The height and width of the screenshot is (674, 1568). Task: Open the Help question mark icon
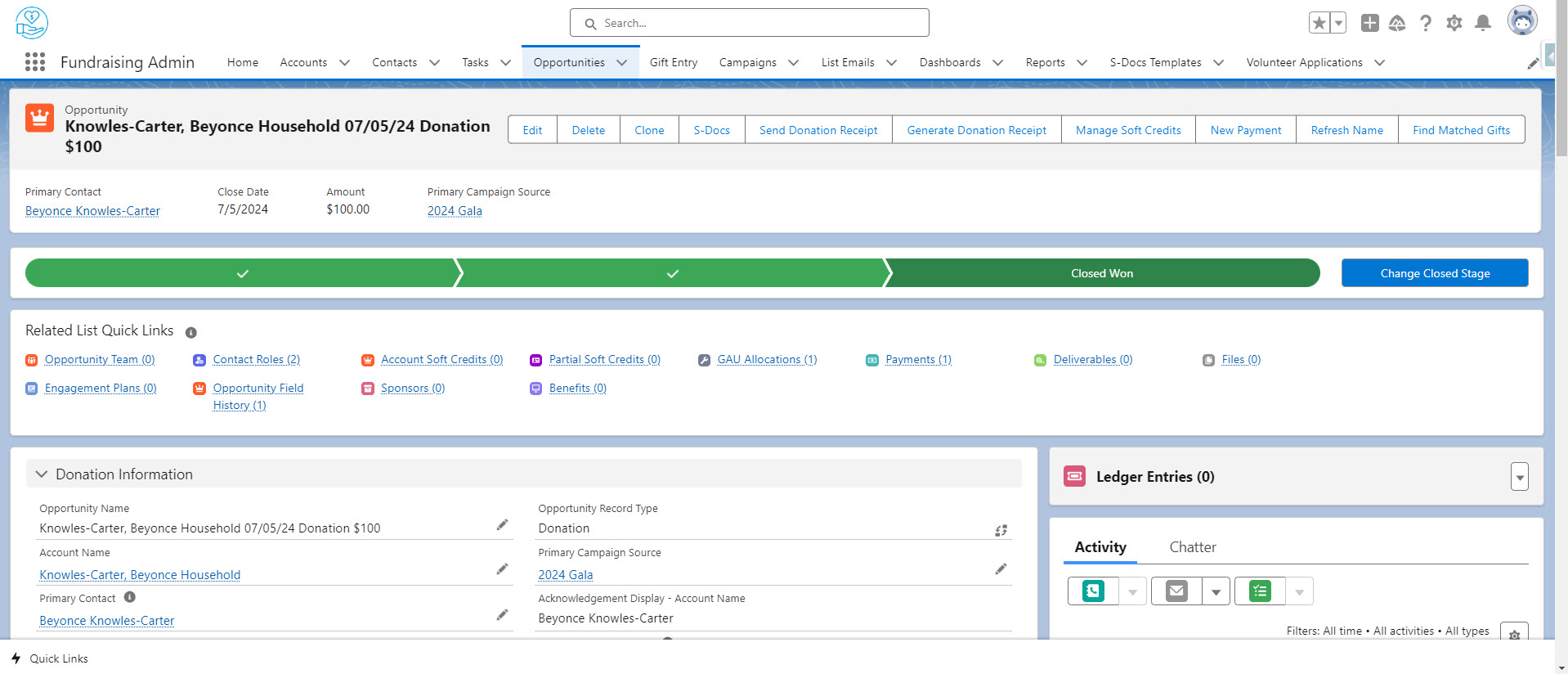[1426, 23]
